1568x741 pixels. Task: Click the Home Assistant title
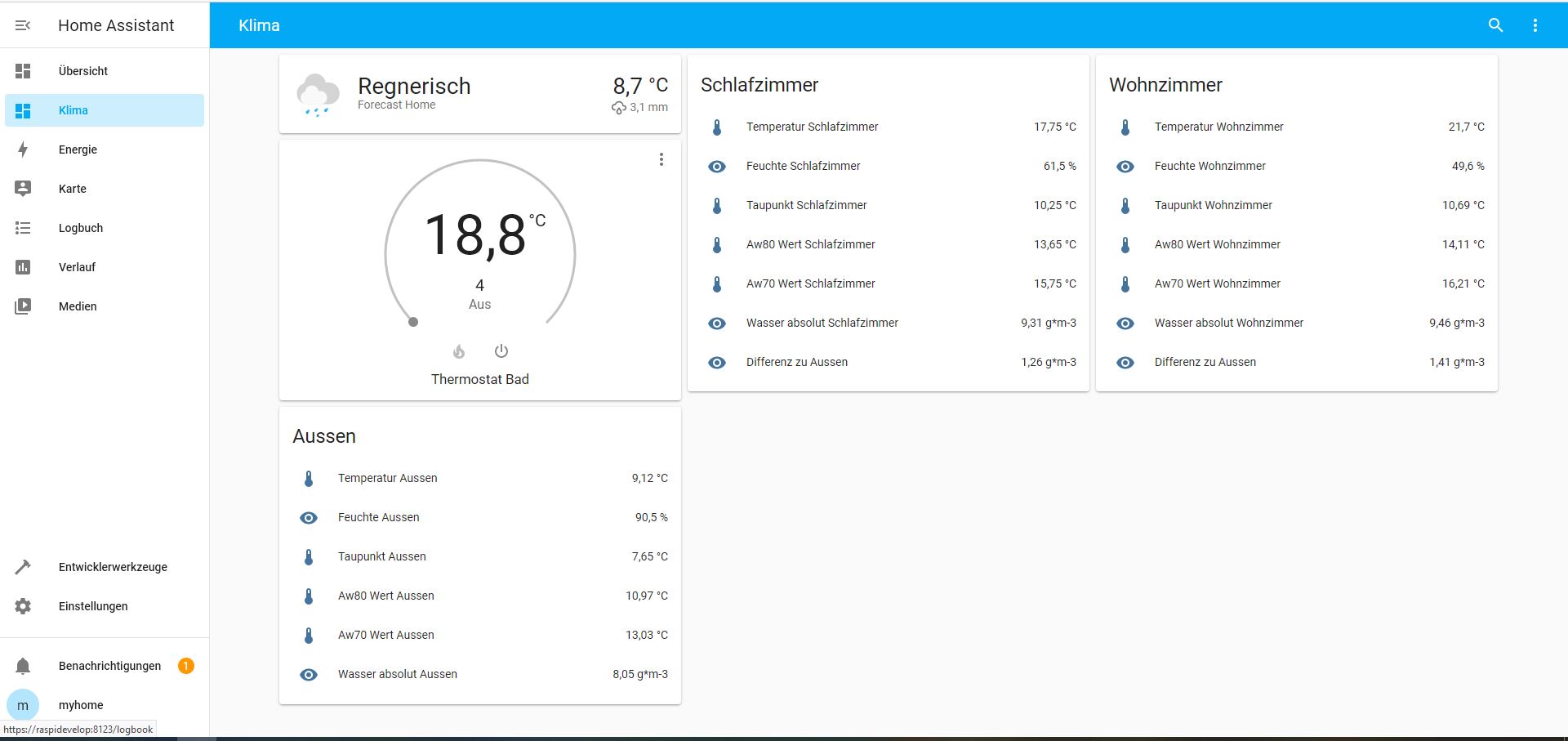[116, 25]
